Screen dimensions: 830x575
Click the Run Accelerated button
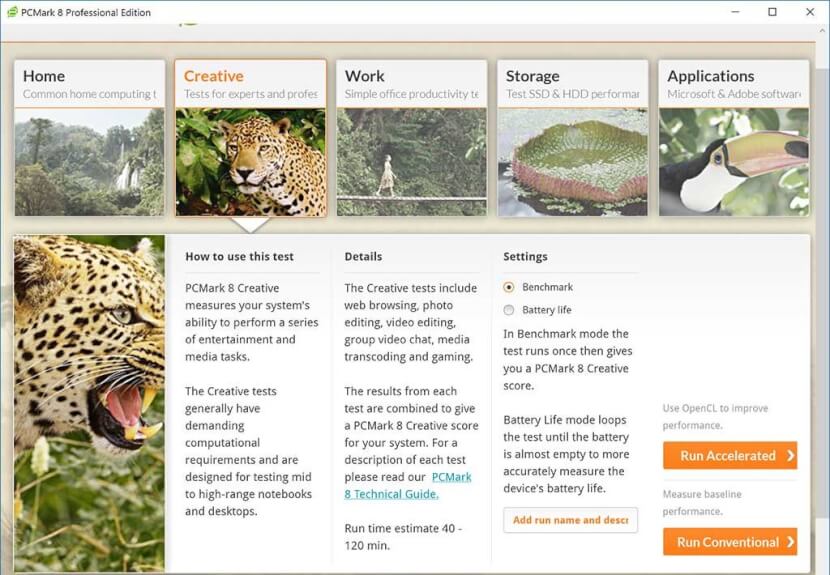[x=730, y=455]
